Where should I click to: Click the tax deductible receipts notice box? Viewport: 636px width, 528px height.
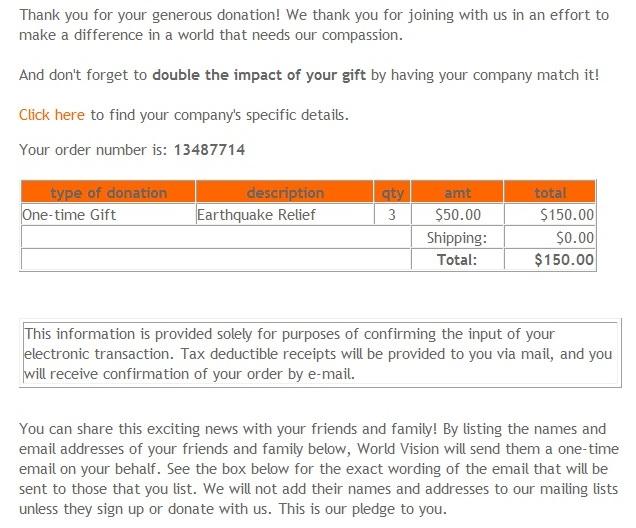(x=320, y=354)
